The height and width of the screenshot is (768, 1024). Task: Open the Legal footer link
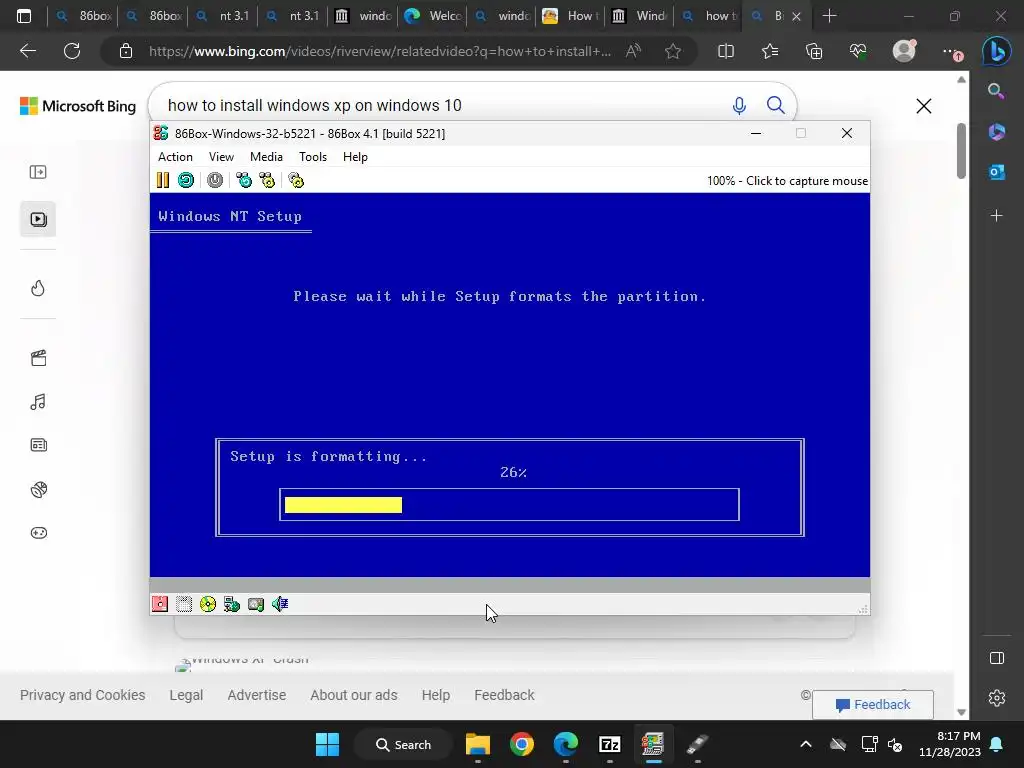tap(186, 695)
